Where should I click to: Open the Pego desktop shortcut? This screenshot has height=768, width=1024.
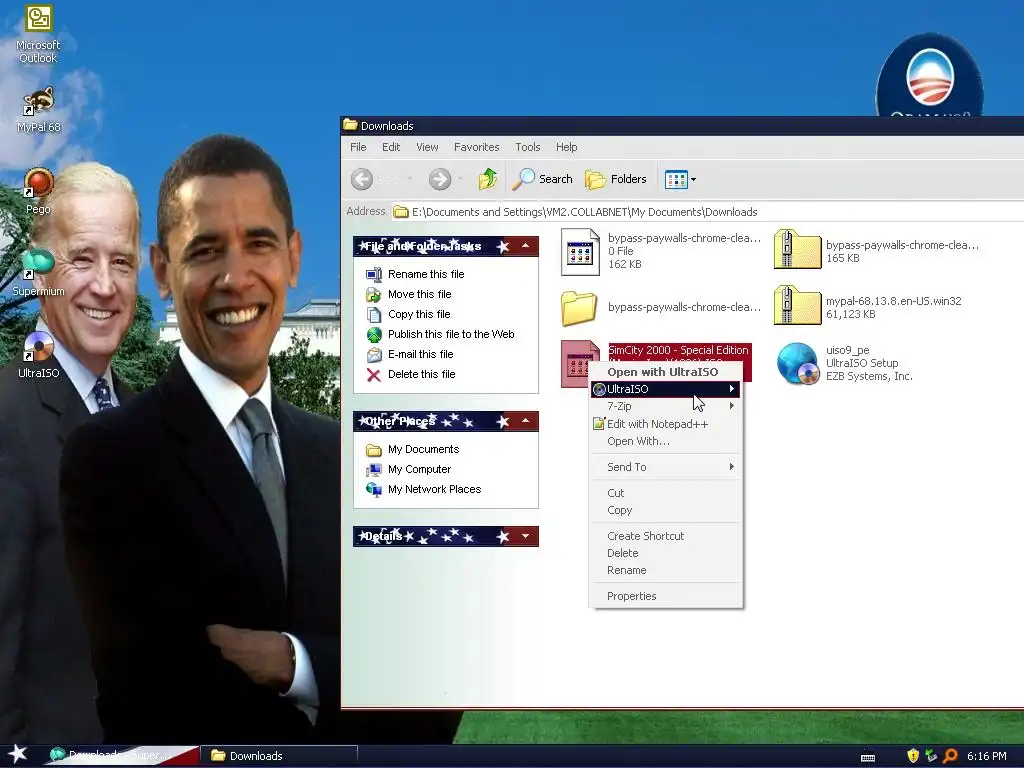[x=38, y=191]
